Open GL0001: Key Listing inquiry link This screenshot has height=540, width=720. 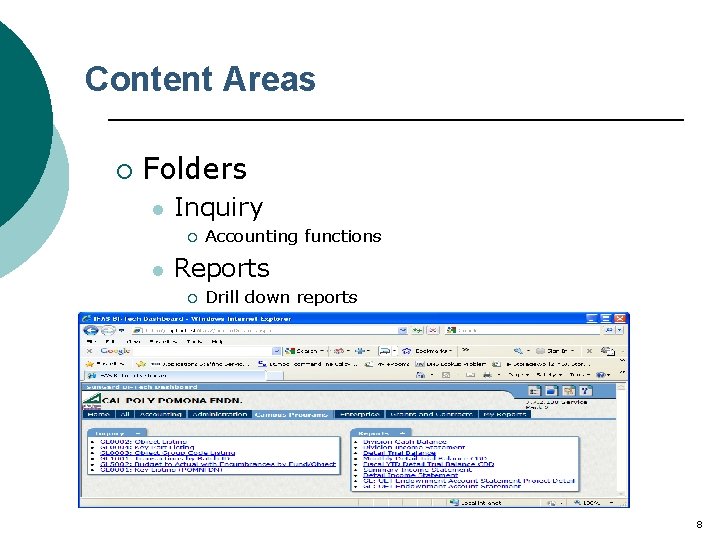pyautogui.click(x=161, y=469)
